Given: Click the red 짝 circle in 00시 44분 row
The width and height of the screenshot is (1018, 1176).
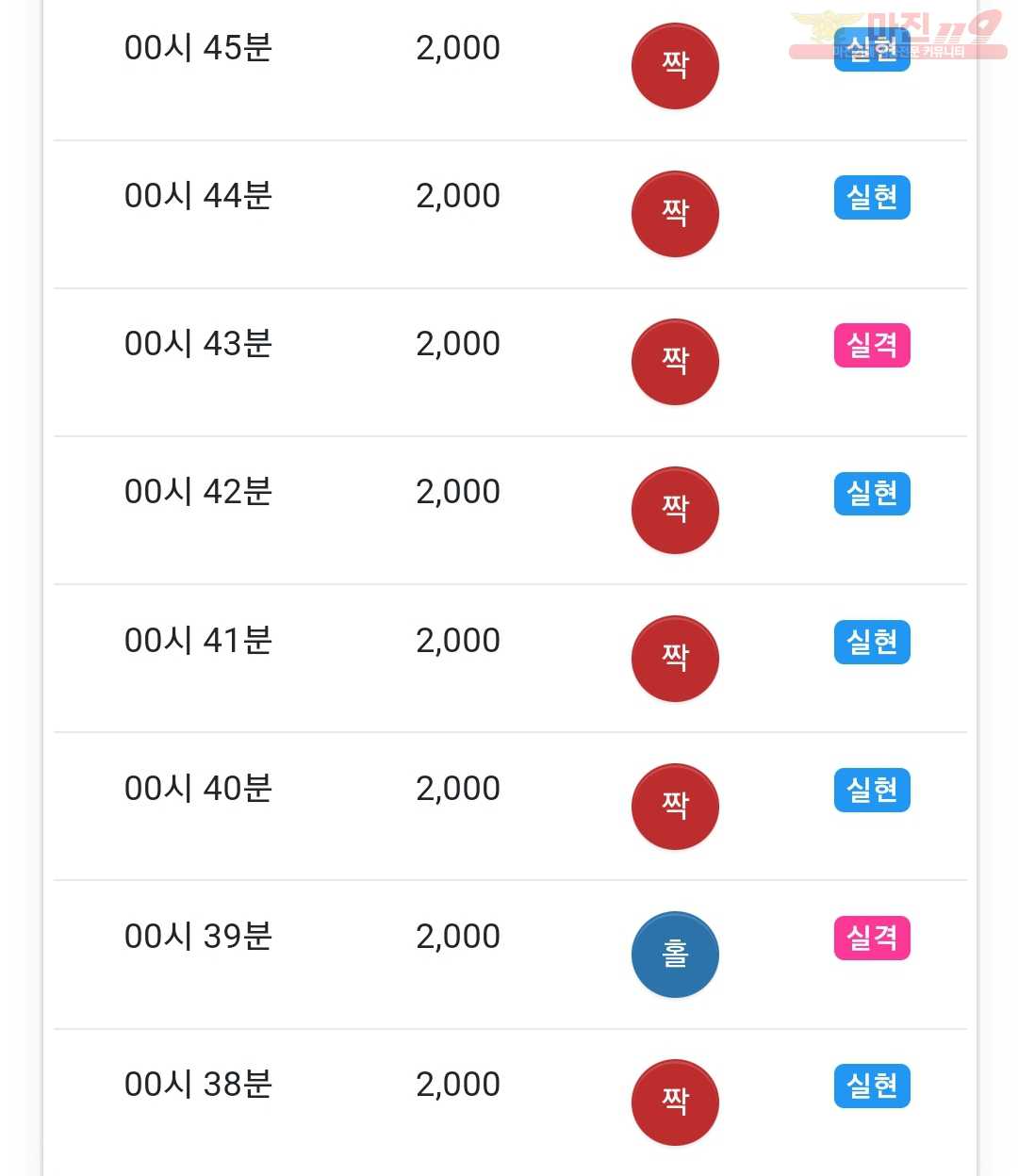Looking at the screenshot, I should coord(675,214).
